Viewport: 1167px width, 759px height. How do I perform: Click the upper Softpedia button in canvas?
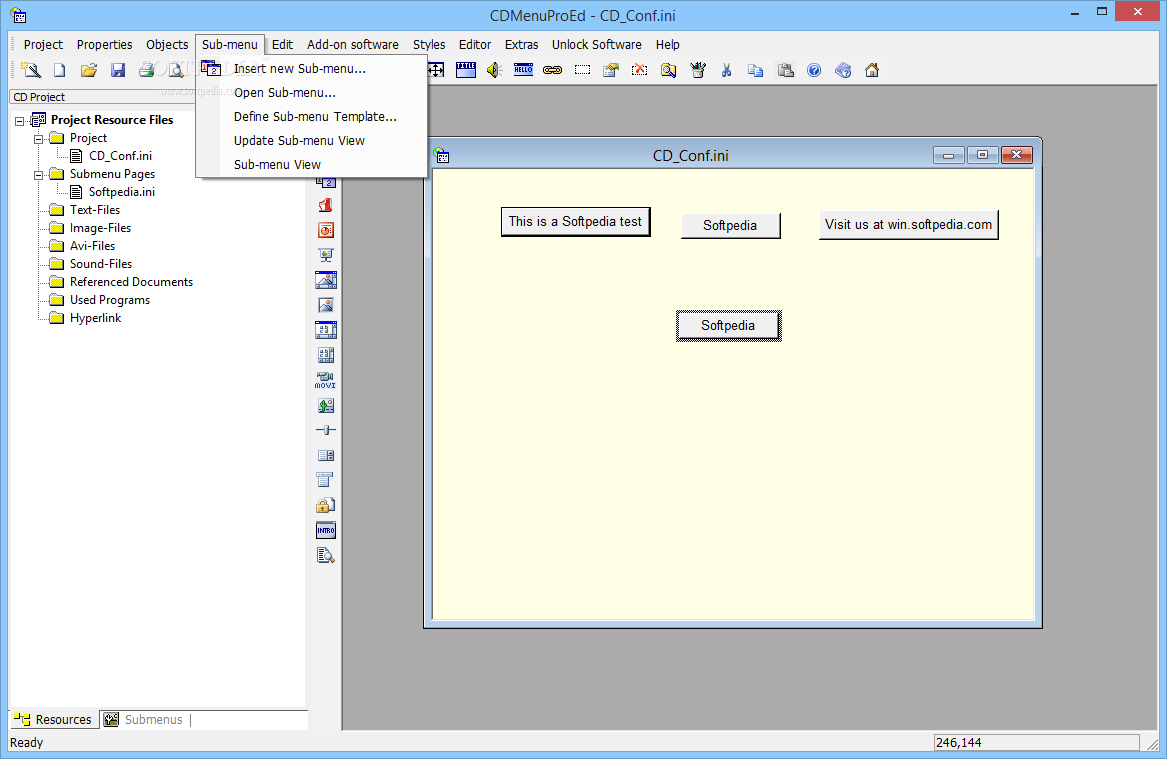[730, 225]
